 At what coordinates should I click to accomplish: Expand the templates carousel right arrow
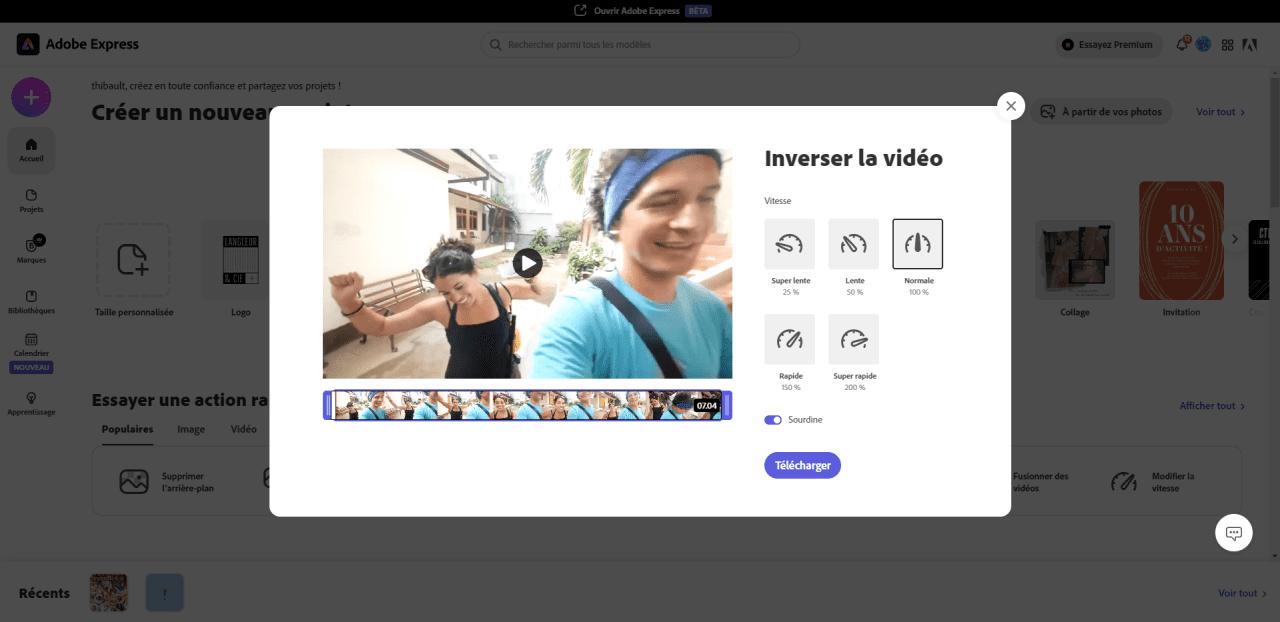coord(1234,239)
